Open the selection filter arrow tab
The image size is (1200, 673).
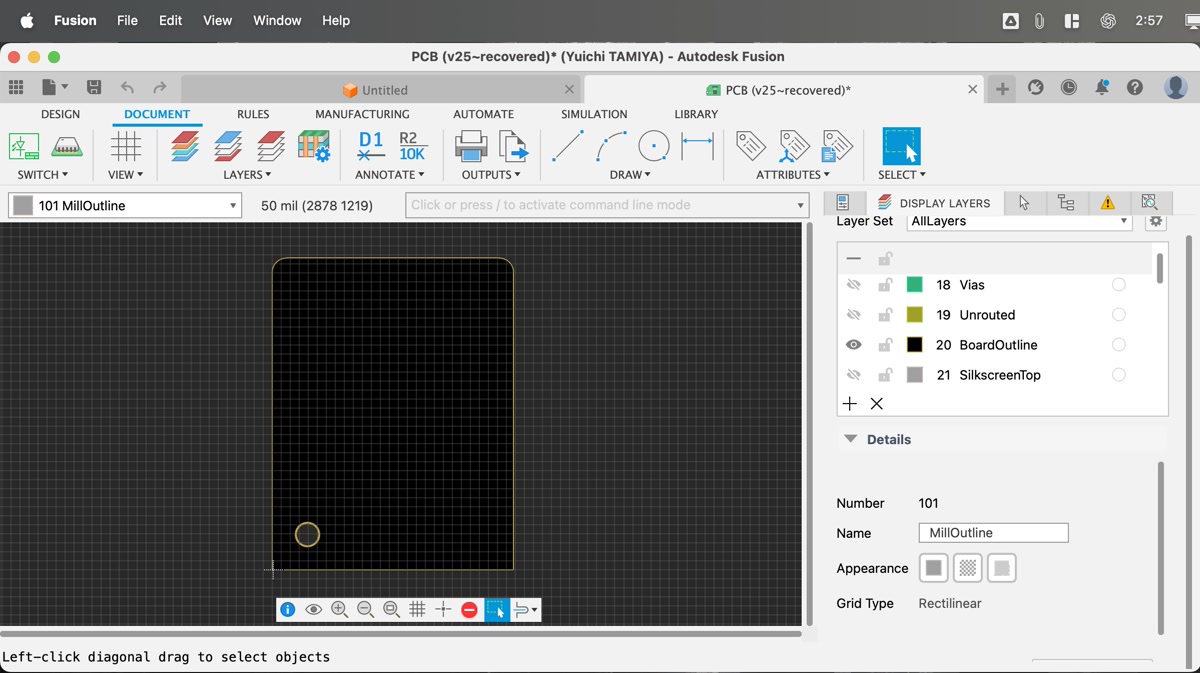click(1024, 202)
